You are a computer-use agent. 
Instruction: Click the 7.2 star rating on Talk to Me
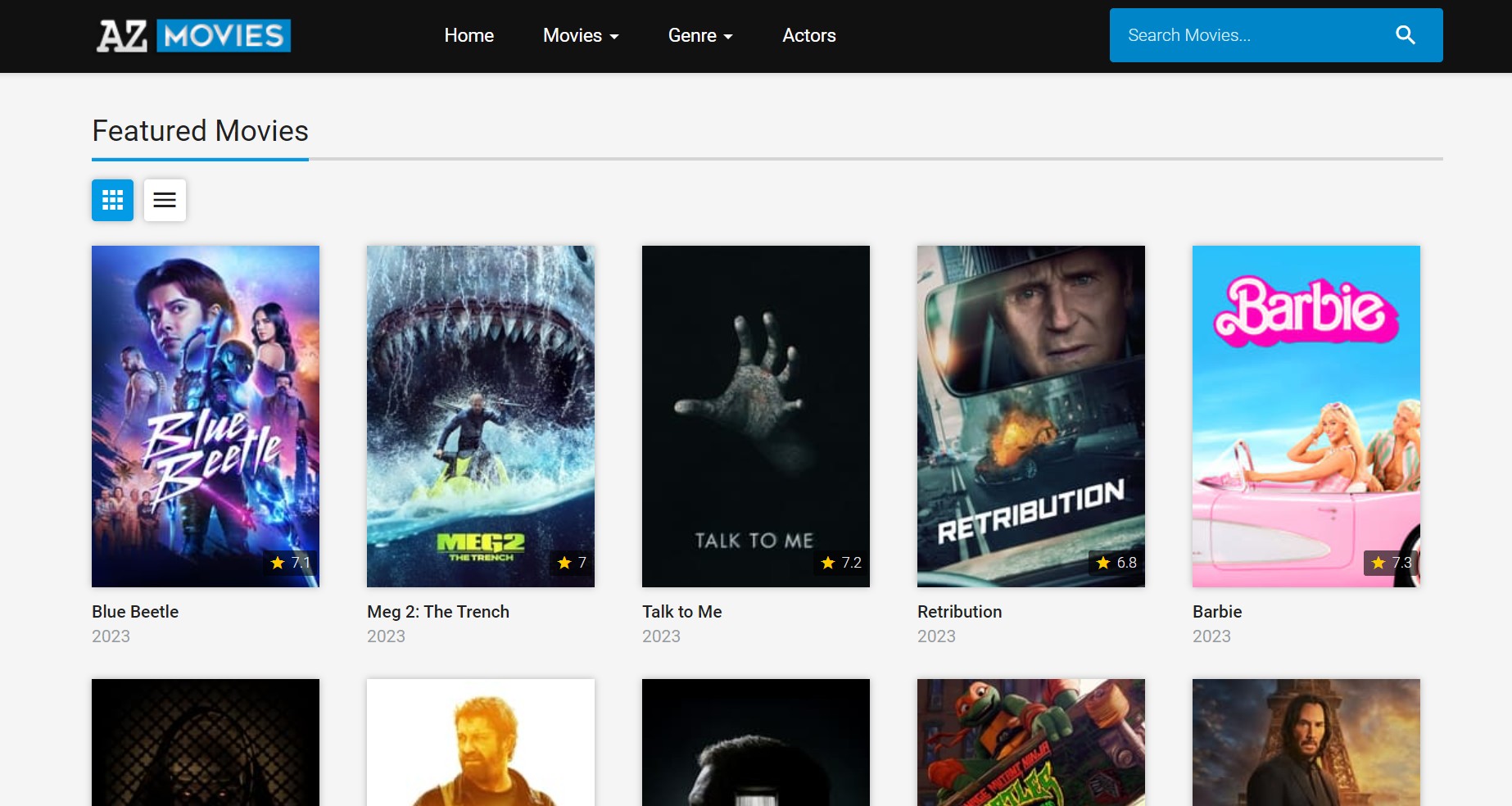[840, 563]
